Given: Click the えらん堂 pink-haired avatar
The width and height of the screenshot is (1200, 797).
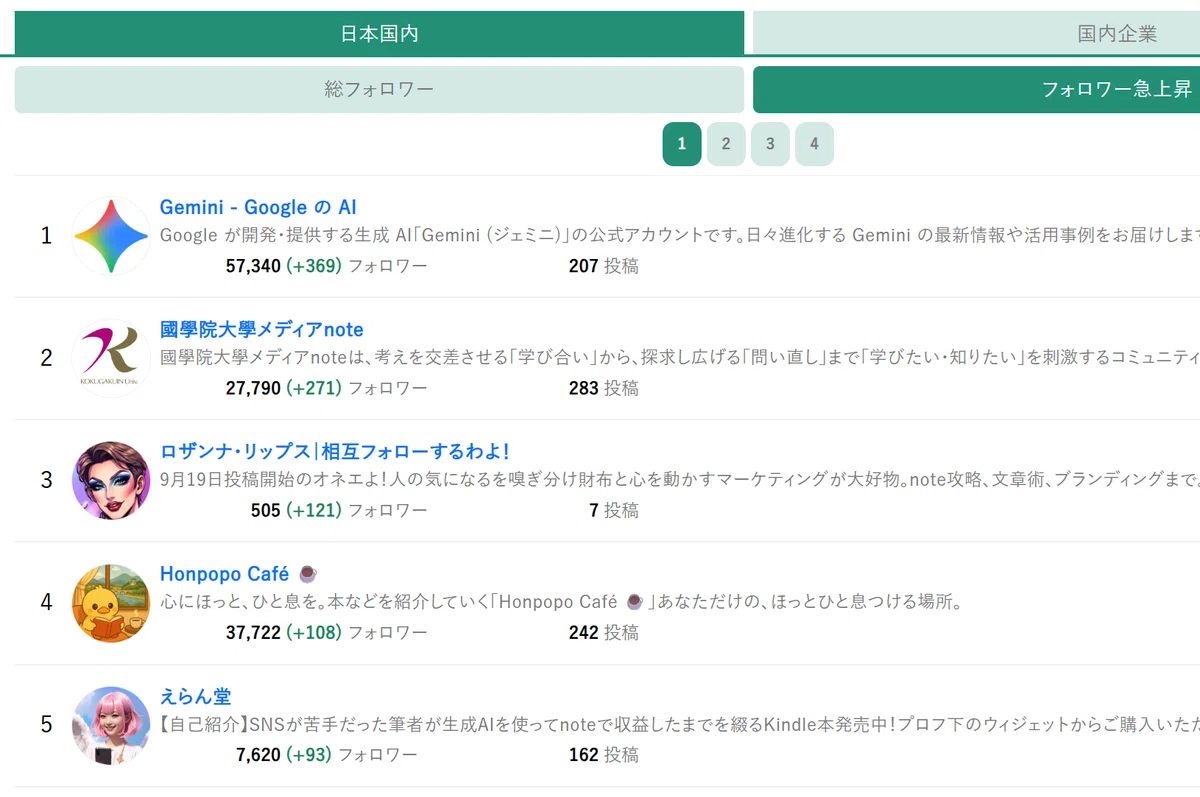Looking at the screenshot, I should point(111,724).
